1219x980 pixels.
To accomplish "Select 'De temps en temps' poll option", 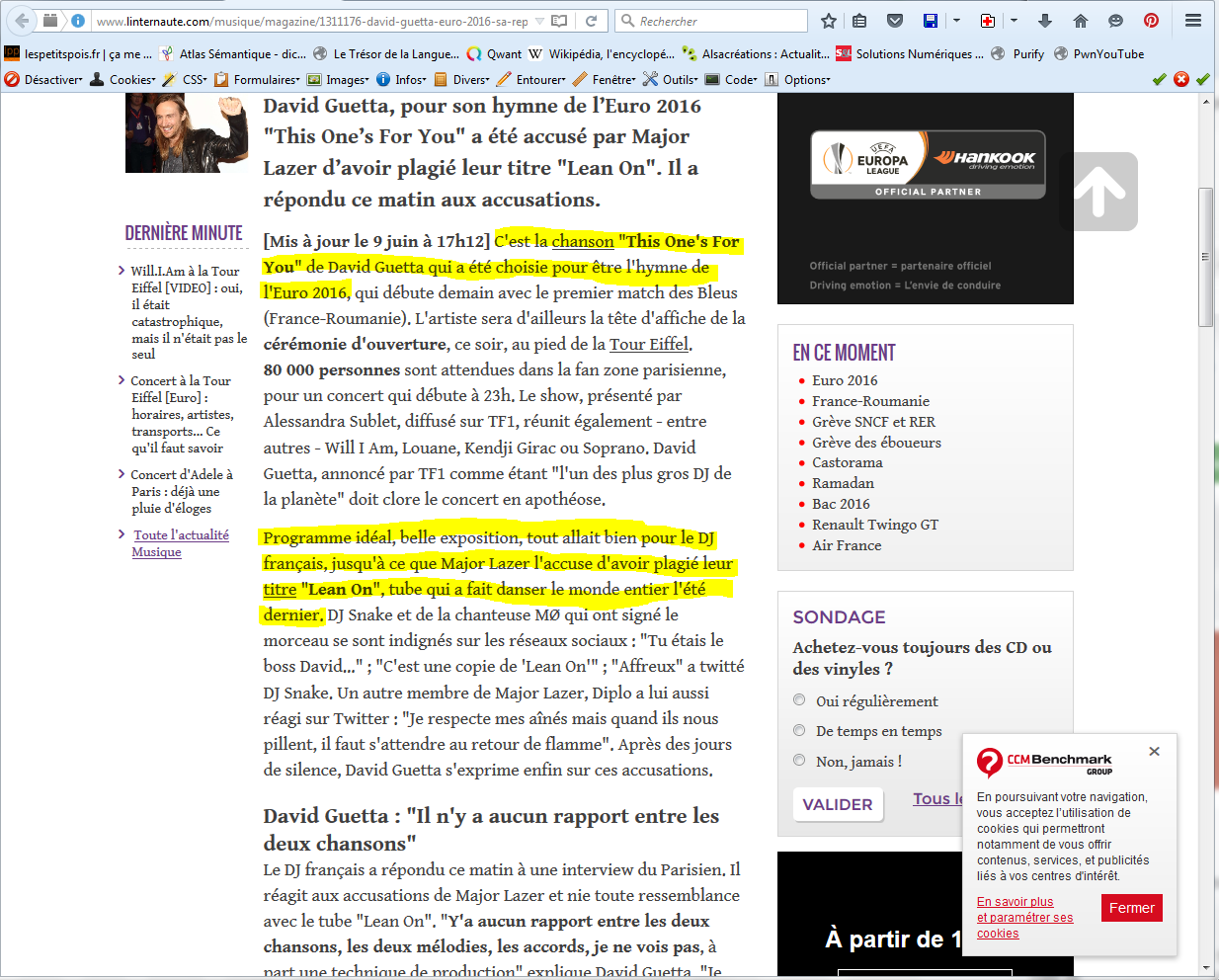I will [799, 731].
